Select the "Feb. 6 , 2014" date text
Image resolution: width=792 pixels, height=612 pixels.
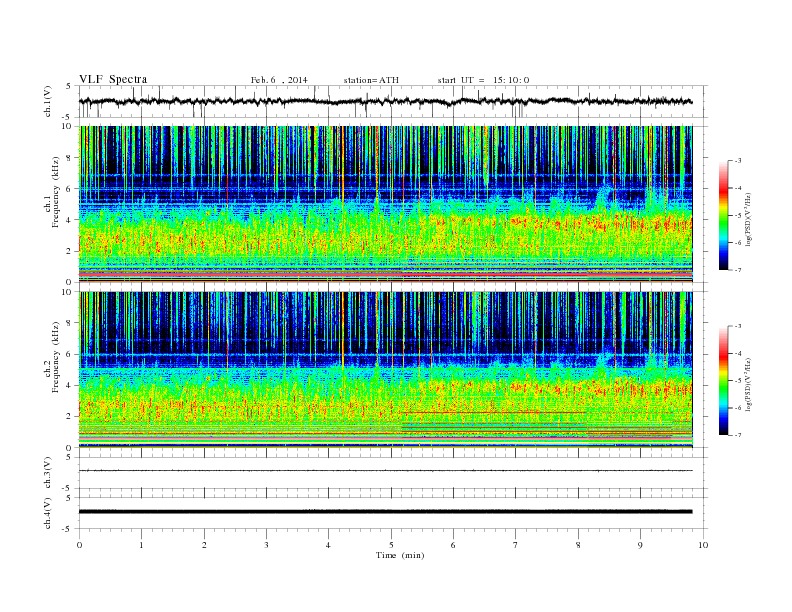click(279, 80)
